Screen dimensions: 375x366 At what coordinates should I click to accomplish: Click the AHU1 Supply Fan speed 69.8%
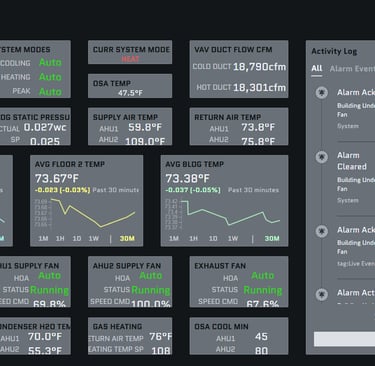(x=49, y=304)
